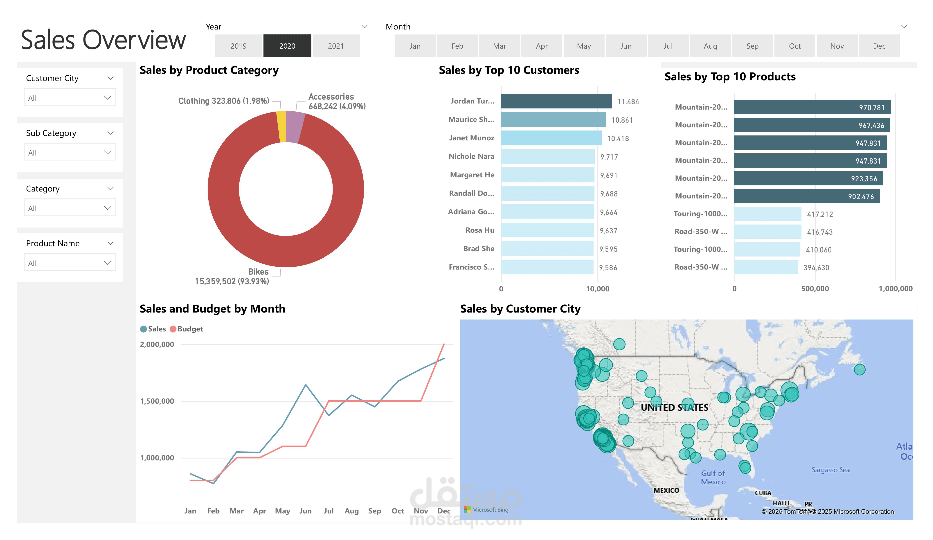Filter by Mar in Month slicer
This screenshot has height=540, width=933.
click(499, 46)
